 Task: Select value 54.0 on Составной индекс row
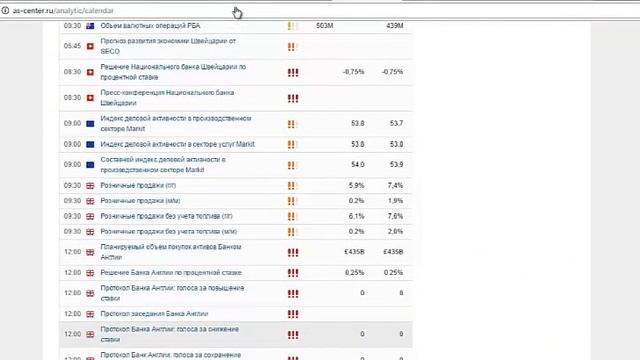(x=358, y=164)
